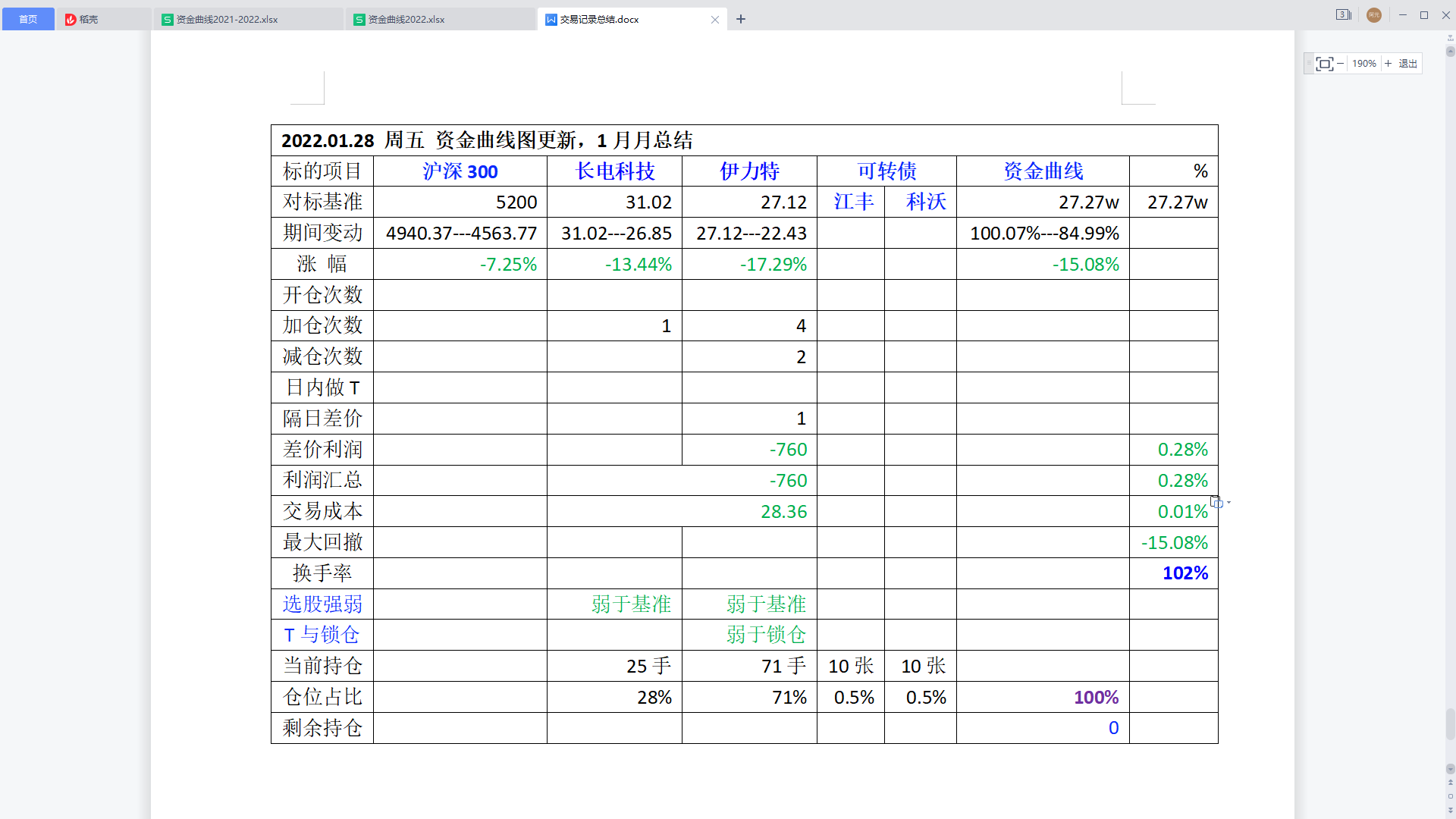Open the Paste Options dropdown arrow
Screen dimensions: 1456x819
[1228, 502]
